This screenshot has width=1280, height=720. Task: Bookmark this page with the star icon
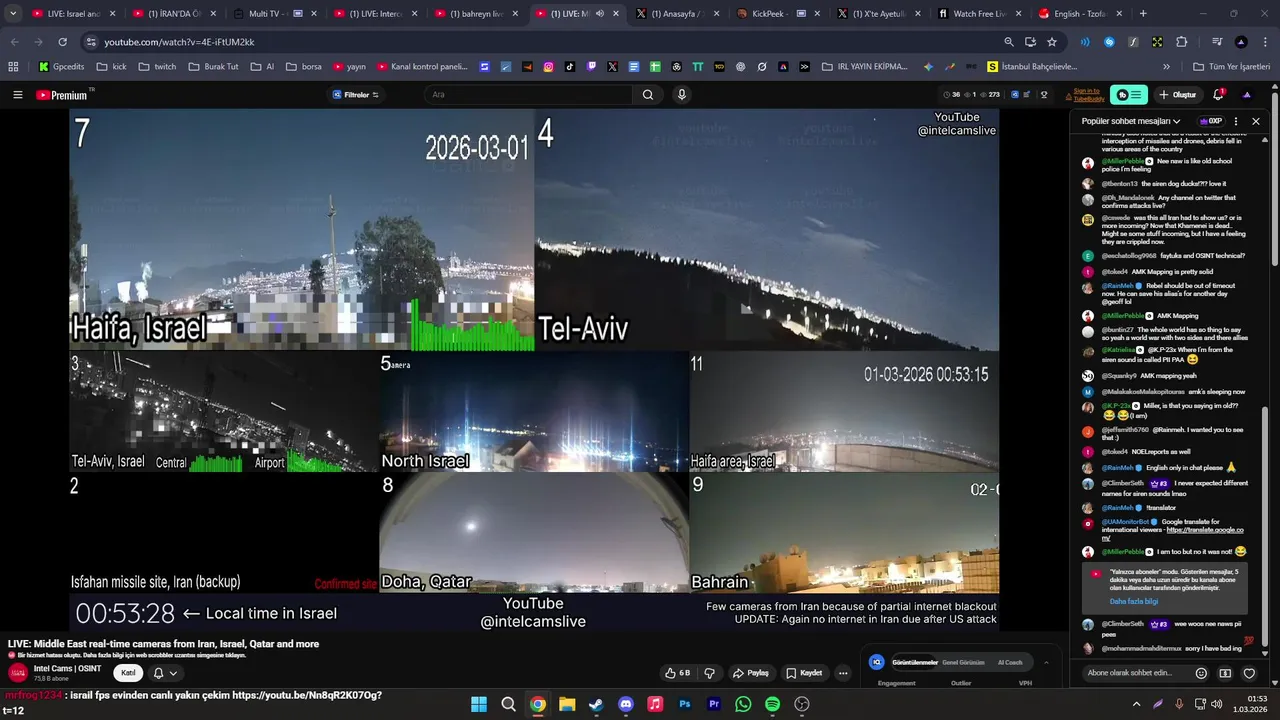point(1052,42)
